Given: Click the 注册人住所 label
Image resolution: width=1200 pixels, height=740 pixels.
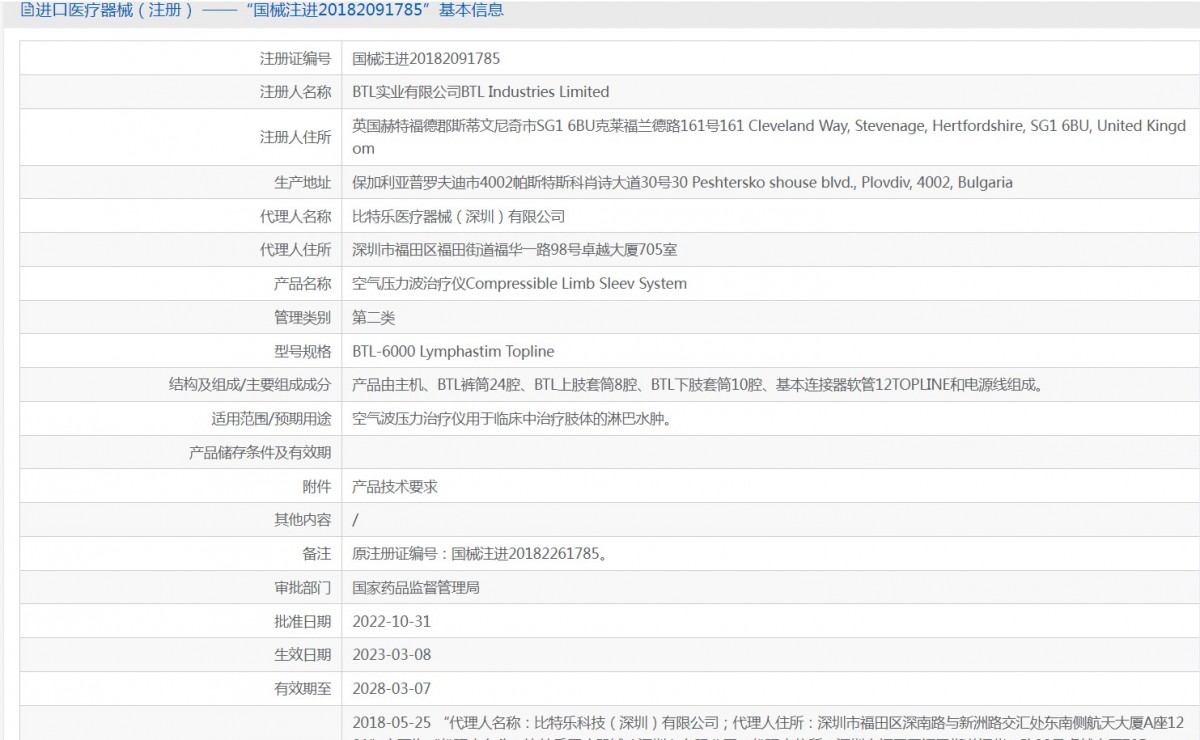Looking at the screenshot, I should click(x=295, y=137).
